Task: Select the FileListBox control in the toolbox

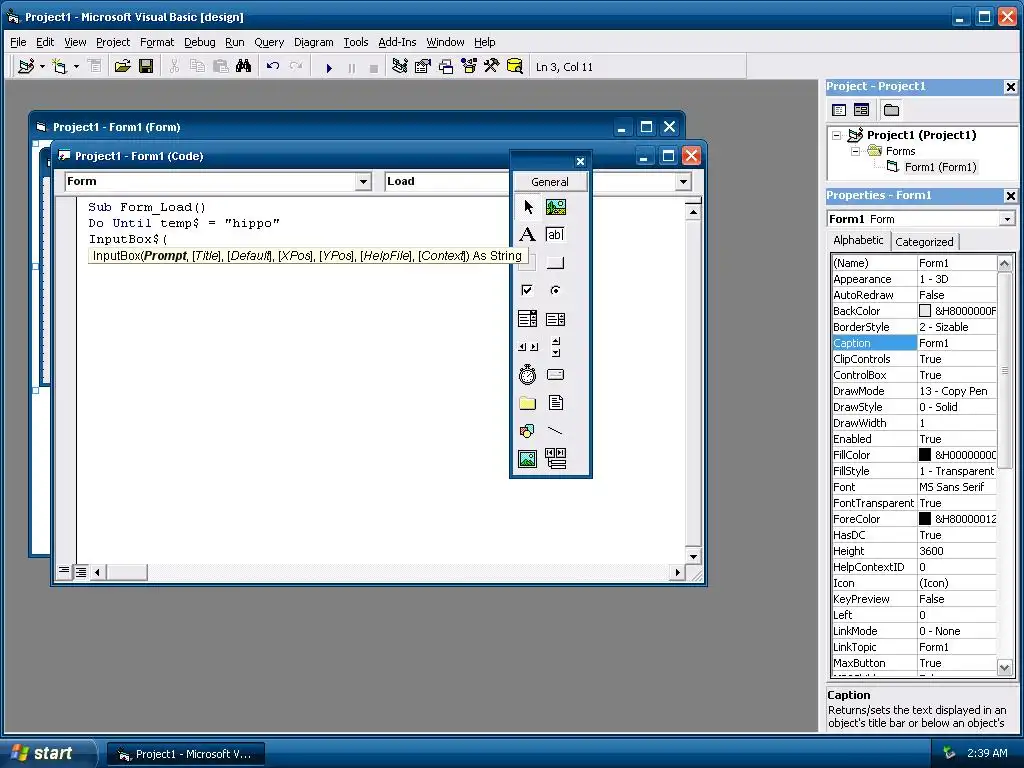Action: point(556,403)
